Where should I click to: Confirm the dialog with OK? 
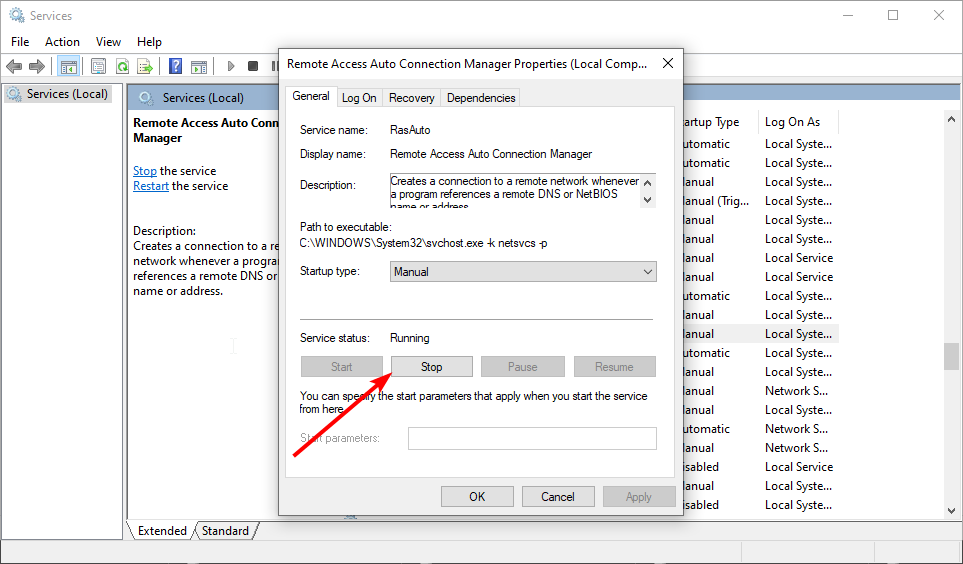(x=477, y=496)
